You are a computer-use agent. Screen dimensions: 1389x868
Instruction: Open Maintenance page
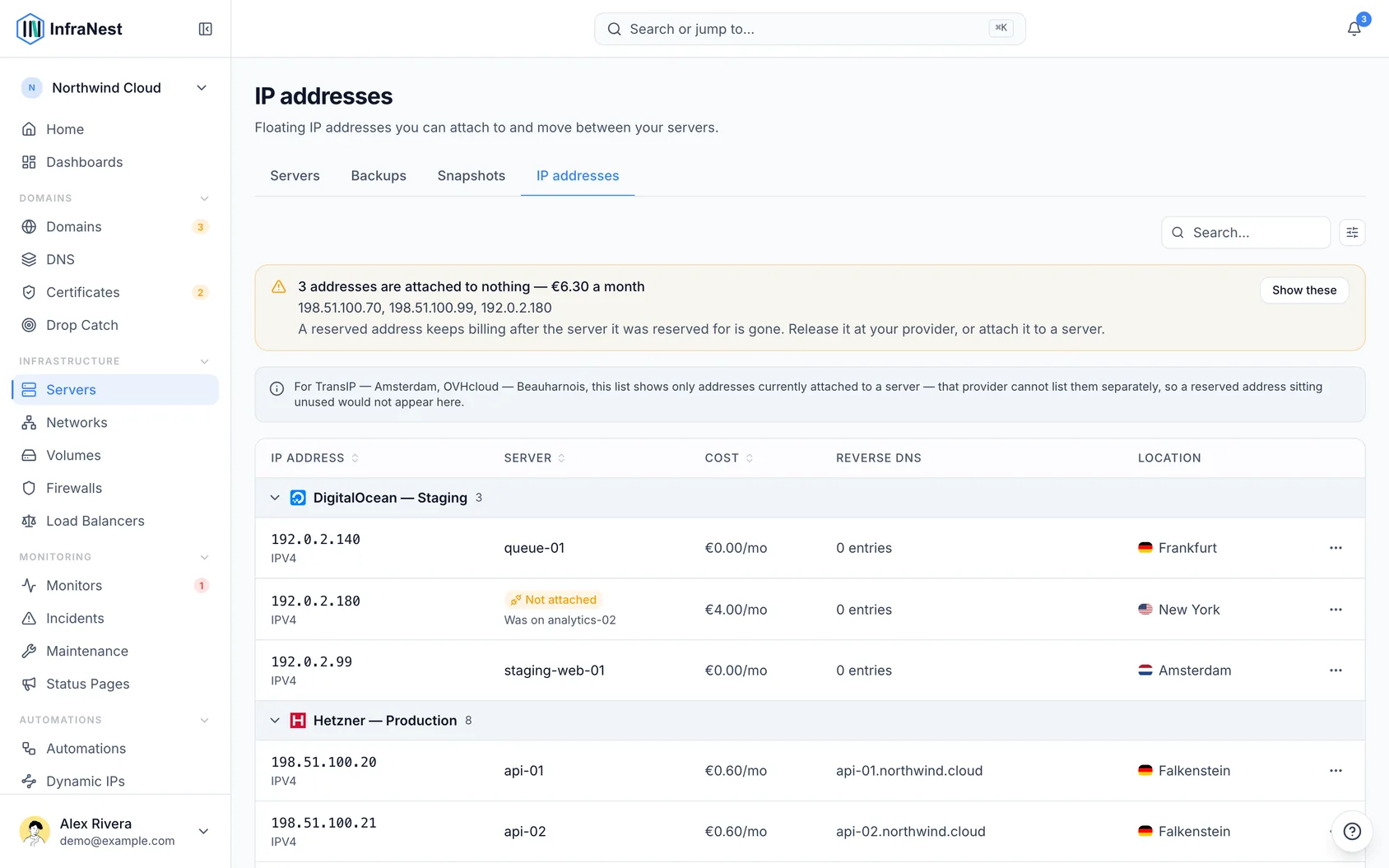[115, 651]
